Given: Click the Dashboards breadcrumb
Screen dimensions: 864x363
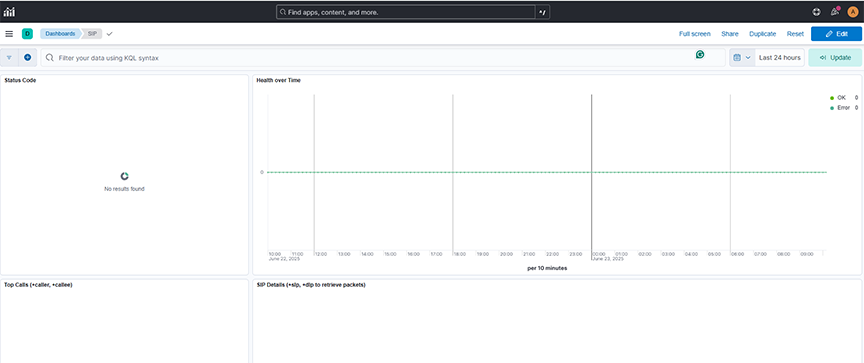Looking at the screenshot, I should [x=60, y=34].
